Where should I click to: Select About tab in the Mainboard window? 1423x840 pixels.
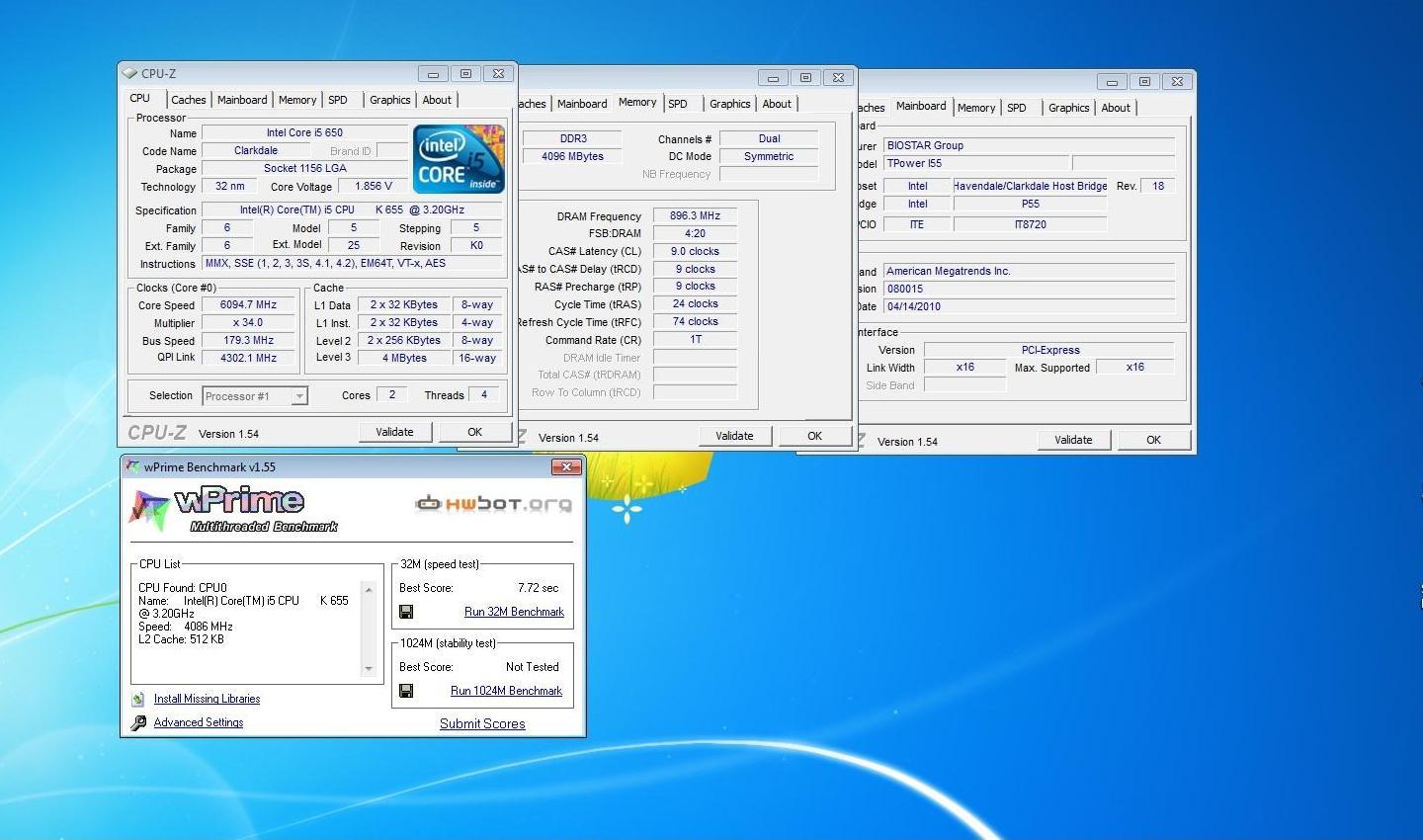(x=1116, y=108)
